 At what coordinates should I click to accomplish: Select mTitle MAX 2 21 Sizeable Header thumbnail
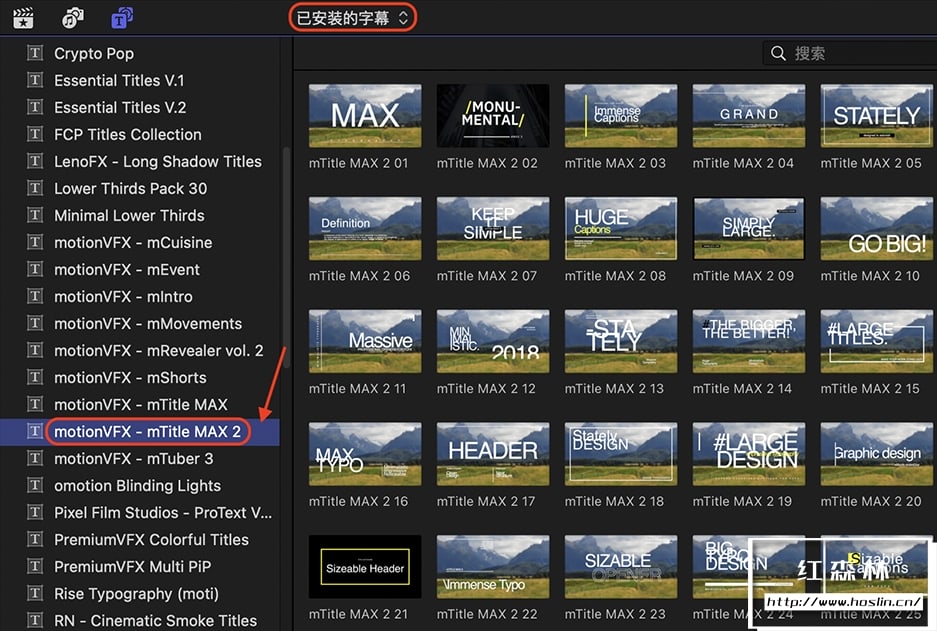(x=365, y=566)
